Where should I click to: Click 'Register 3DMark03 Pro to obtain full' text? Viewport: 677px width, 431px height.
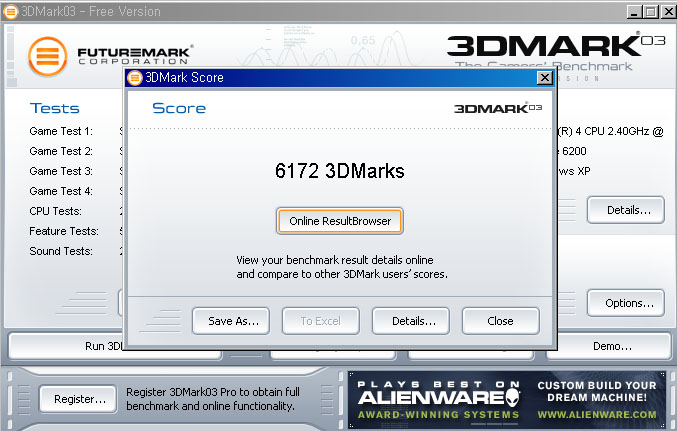coord(213,392)
